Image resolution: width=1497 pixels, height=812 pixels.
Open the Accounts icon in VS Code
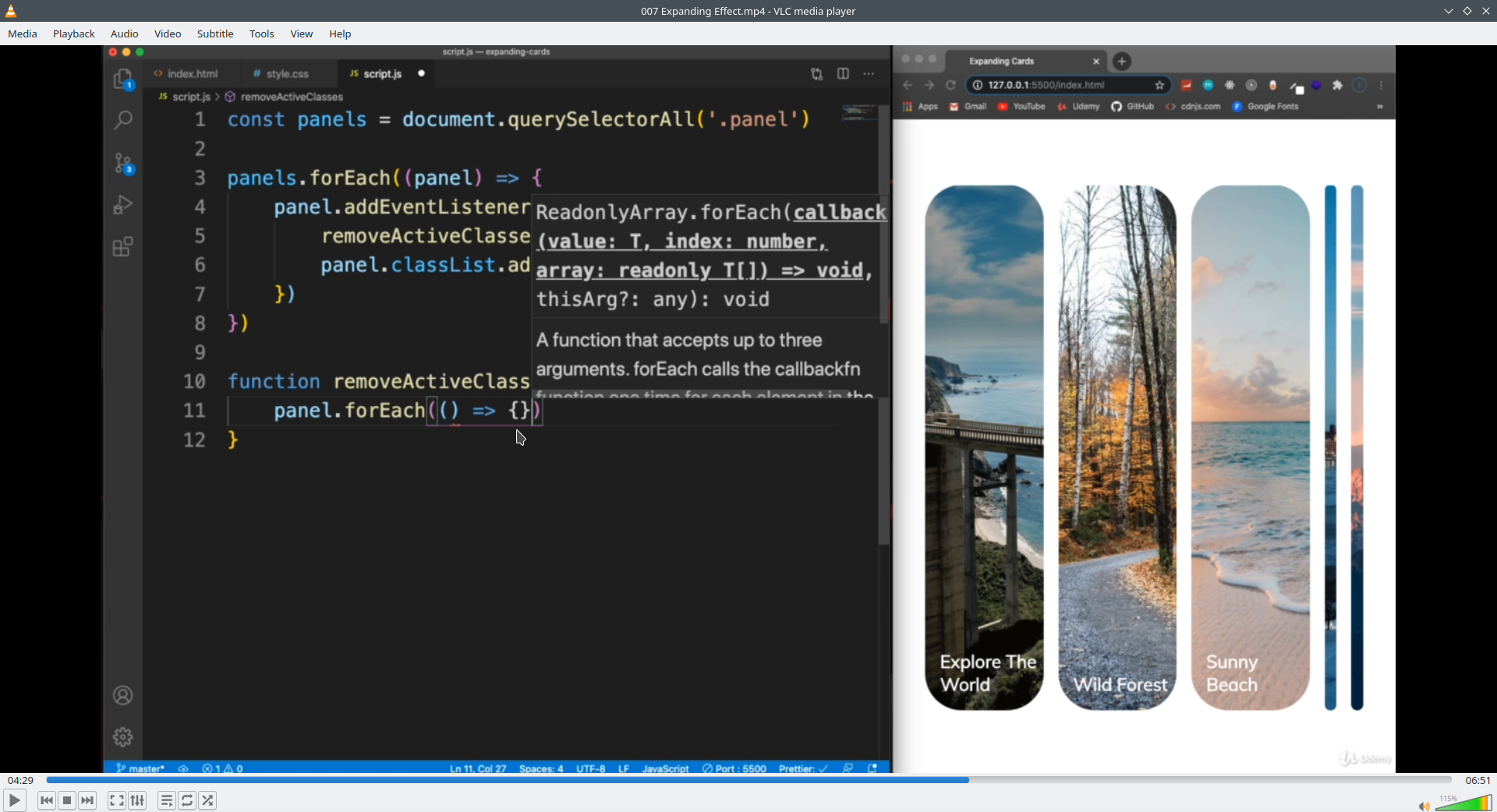click(x=123, y=695)
